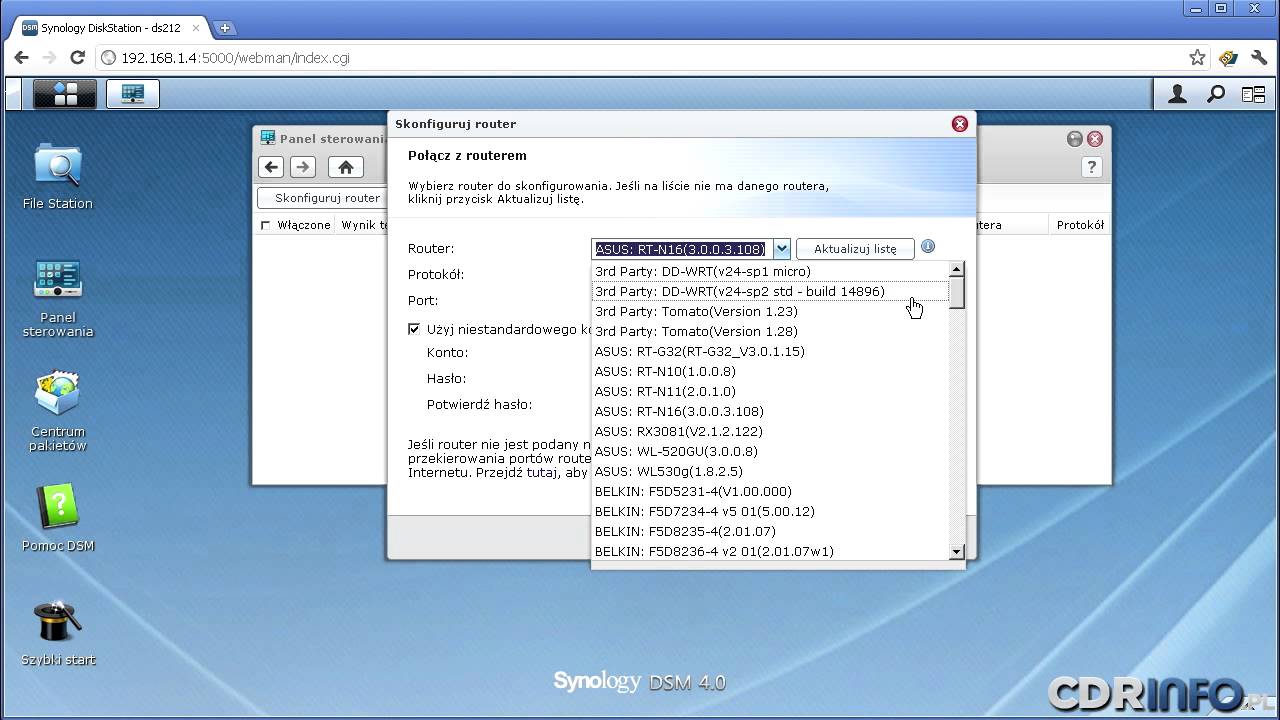Screen dimensions: 1280x720
Task: Select BELKIN: F5D8235-4(2.01.07)
Action: [x=769, y=531]
